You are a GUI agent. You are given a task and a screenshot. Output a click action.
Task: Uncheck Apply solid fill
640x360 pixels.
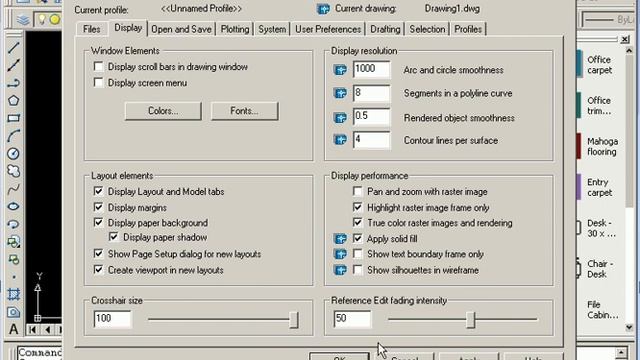(358, 238)
